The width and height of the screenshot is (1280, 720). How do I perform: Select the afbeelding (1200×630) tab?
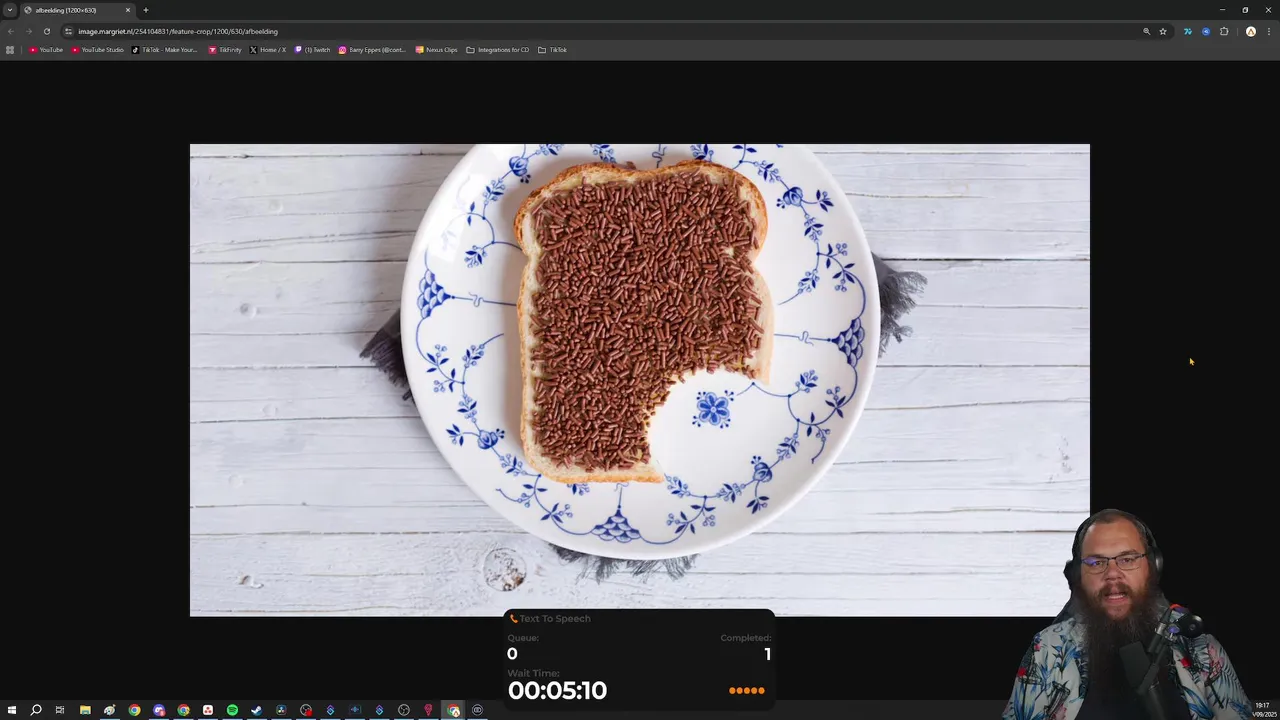click(78, 10)
